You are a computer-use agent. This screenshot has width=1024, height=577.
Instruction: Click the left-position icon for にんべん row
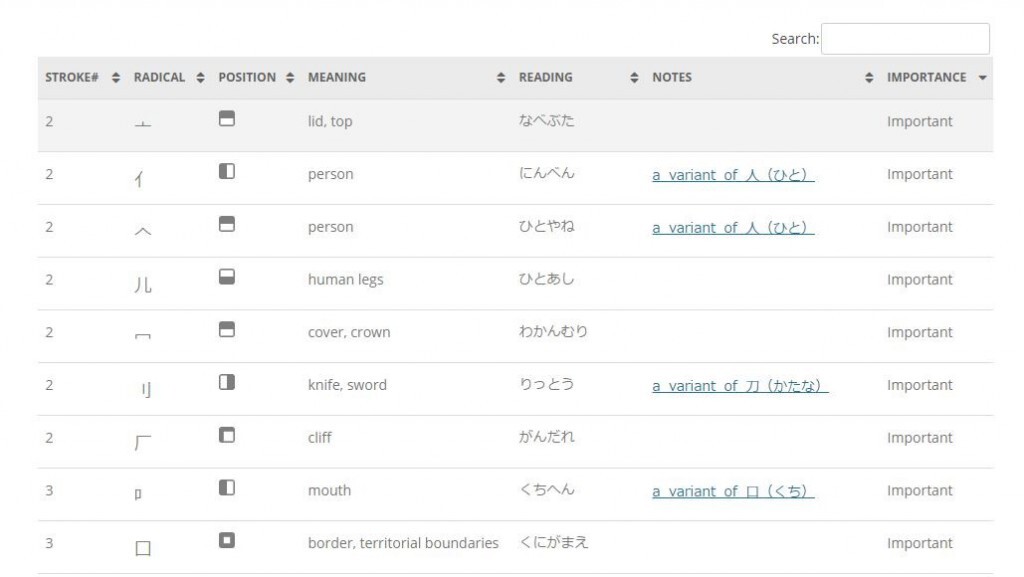pos(227,172)
